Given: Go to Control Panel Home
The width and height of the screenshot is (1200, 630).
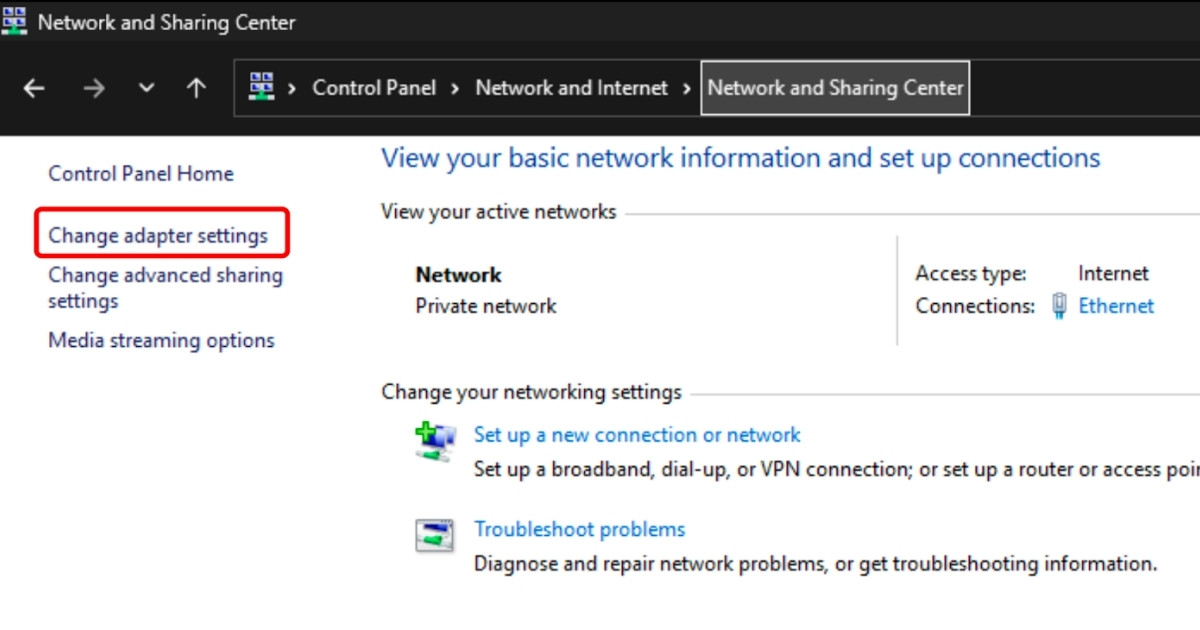Looking at the screenshot, I should point(140,173).
